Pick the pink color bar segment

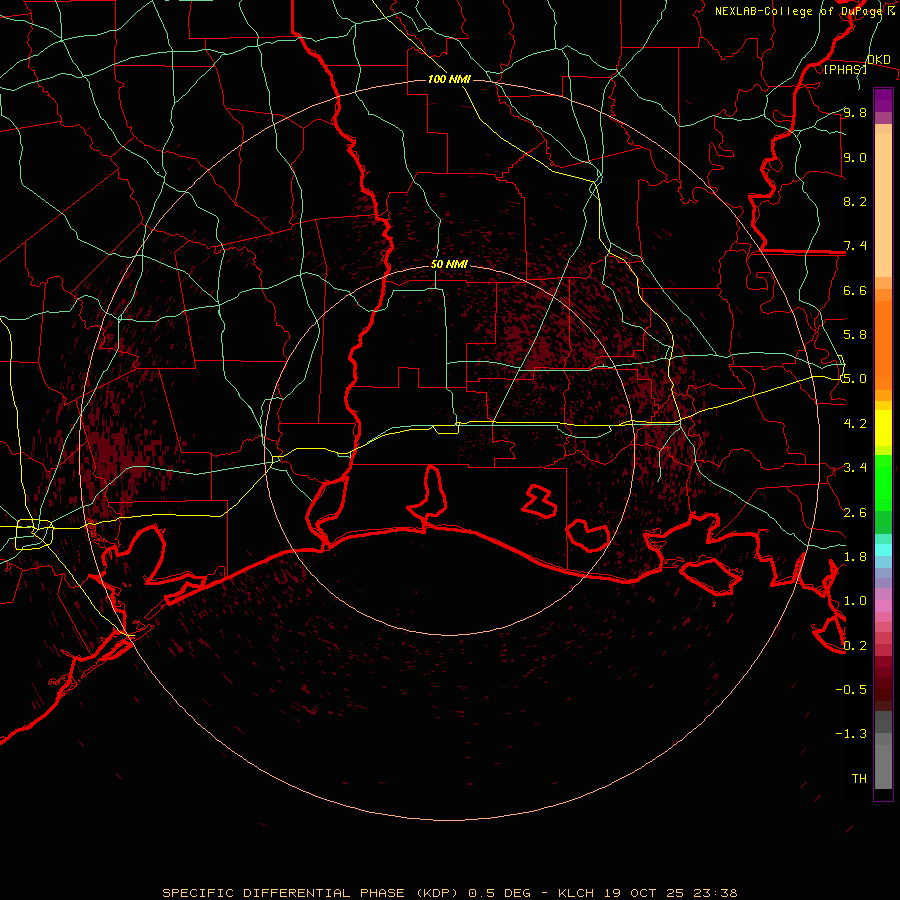pyautogui.click(x=883, y=606)
